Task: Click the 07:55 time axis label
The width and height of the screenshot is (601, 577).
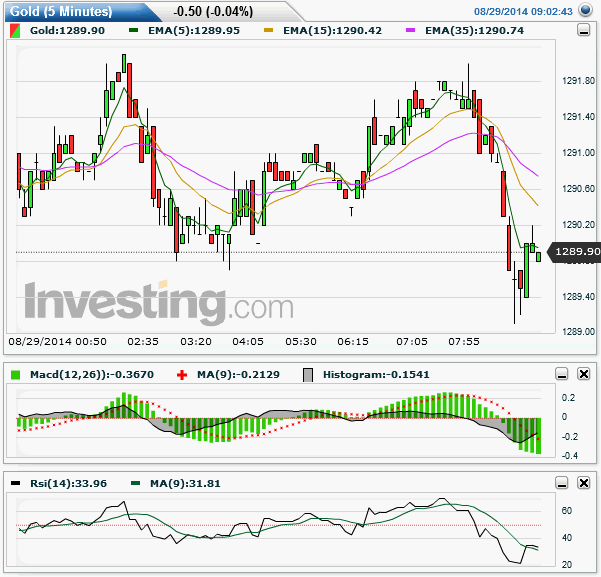Action: pyautogui.click(x=464, y=342)
